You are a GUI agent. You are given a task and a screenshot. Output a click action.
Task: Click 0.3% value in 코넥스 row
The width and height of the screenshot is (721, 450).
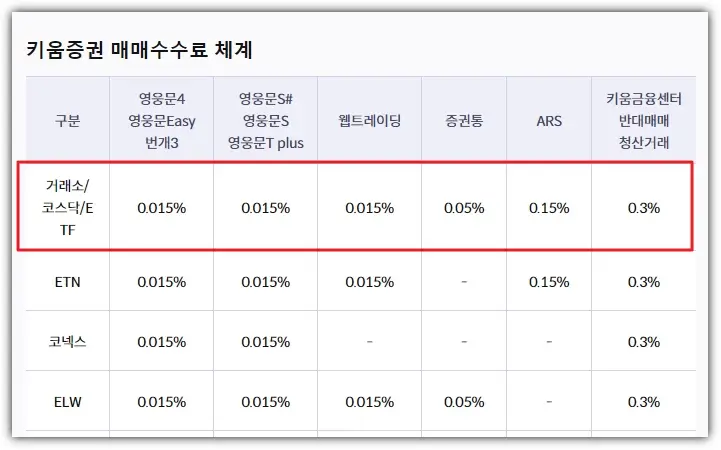tap(643, 342)
